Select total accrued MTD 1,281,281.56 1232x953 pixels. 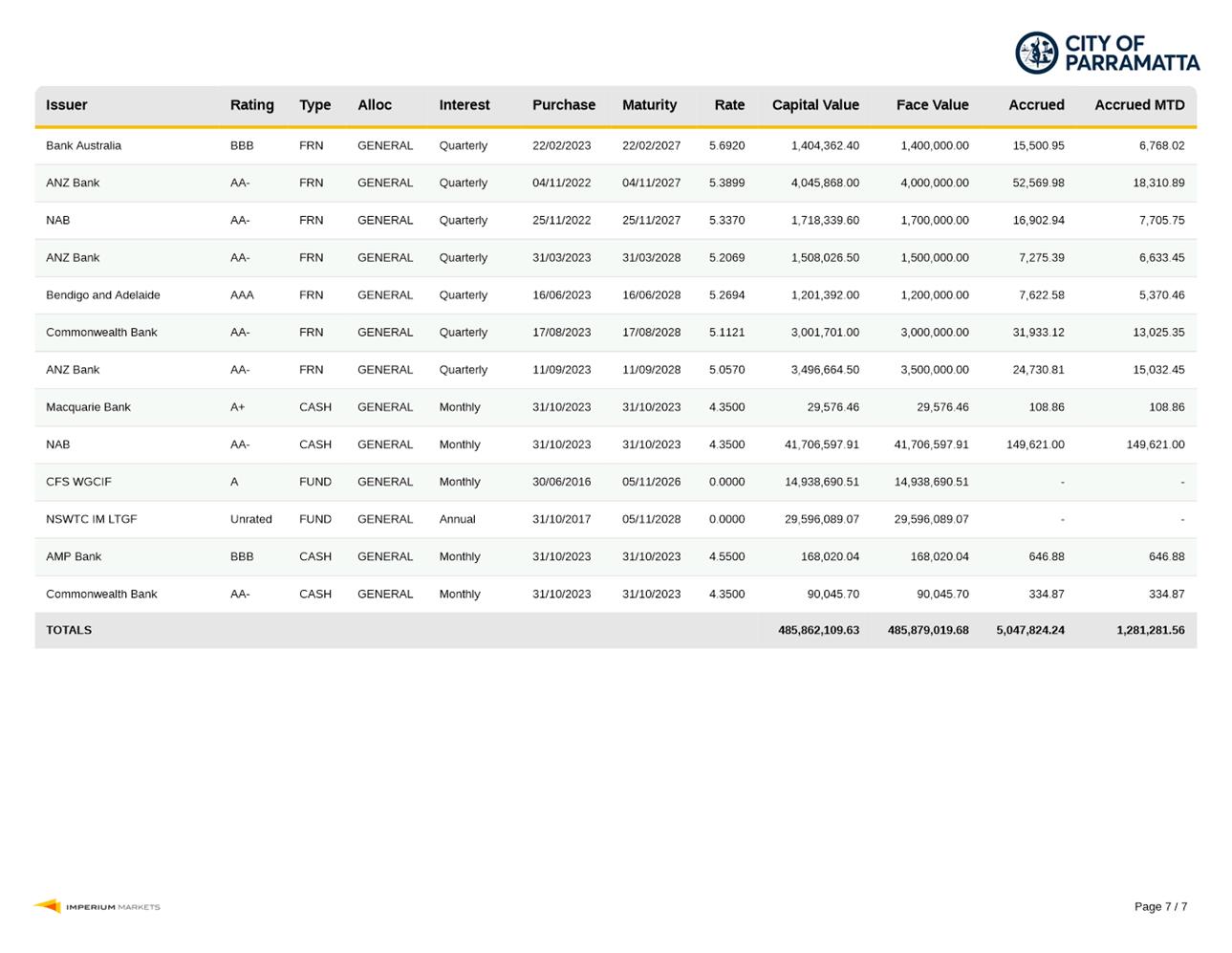pyautogui.click(x=1150, y=630)
